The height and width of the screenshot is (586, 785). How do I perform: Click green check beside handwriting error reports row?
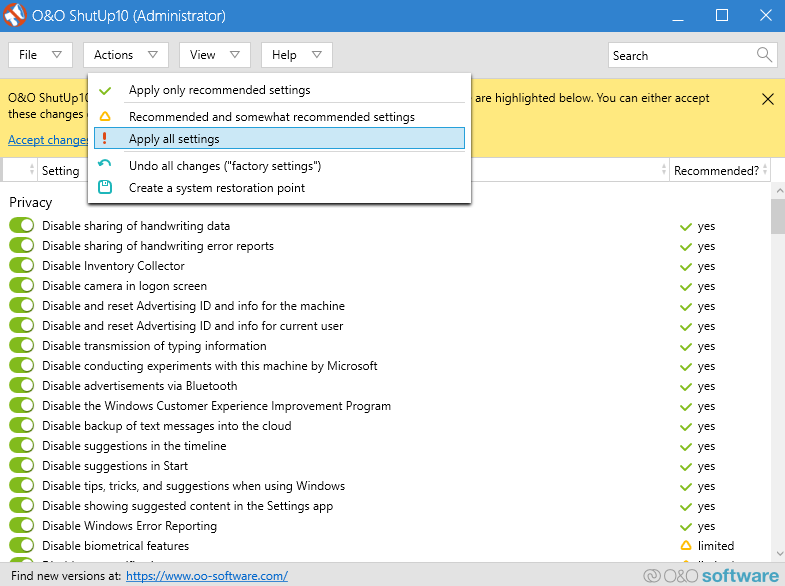coord(686,247)
